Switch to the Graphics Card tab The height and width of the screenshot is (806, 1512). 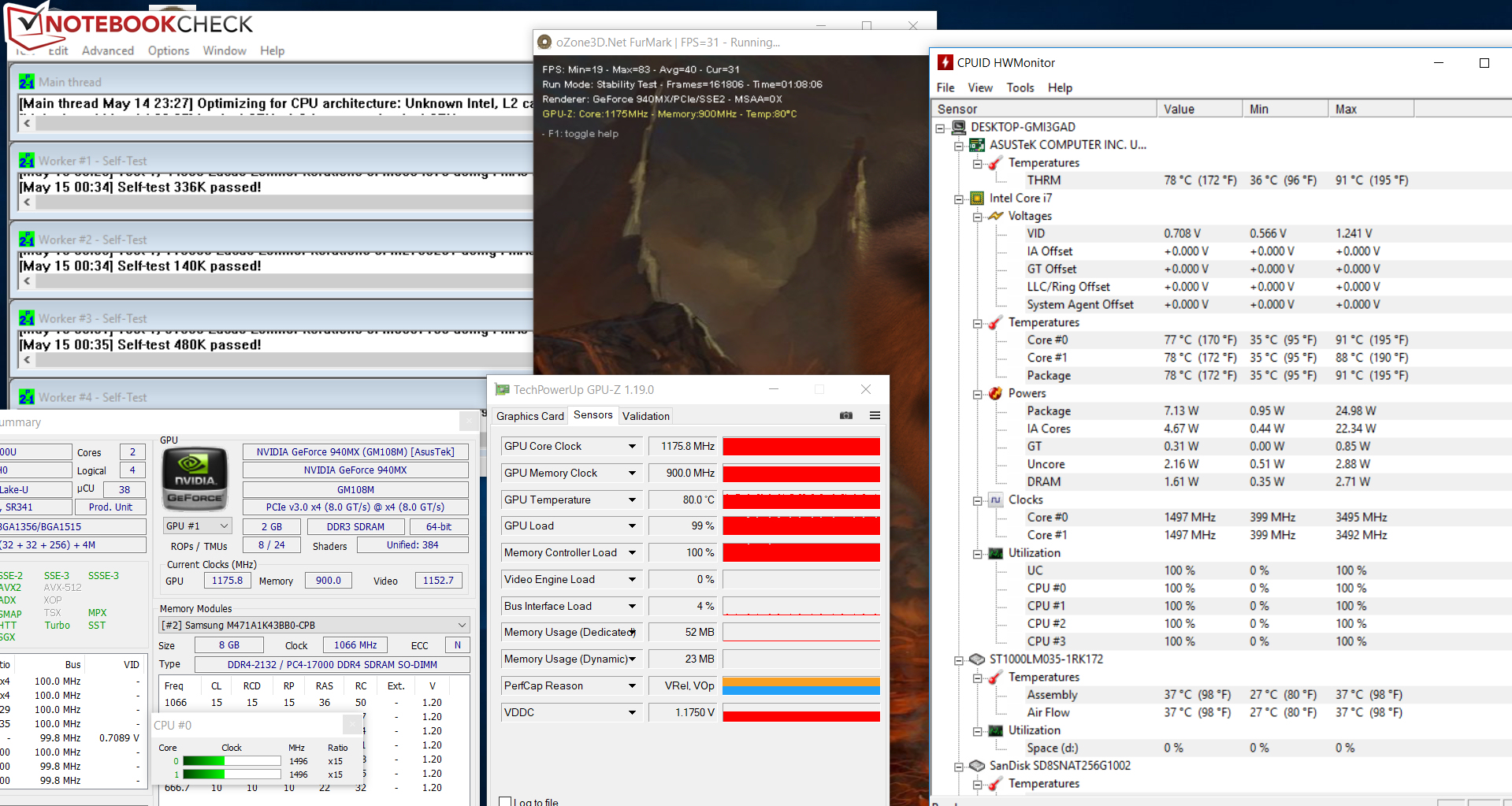click(x=530, y=416)
